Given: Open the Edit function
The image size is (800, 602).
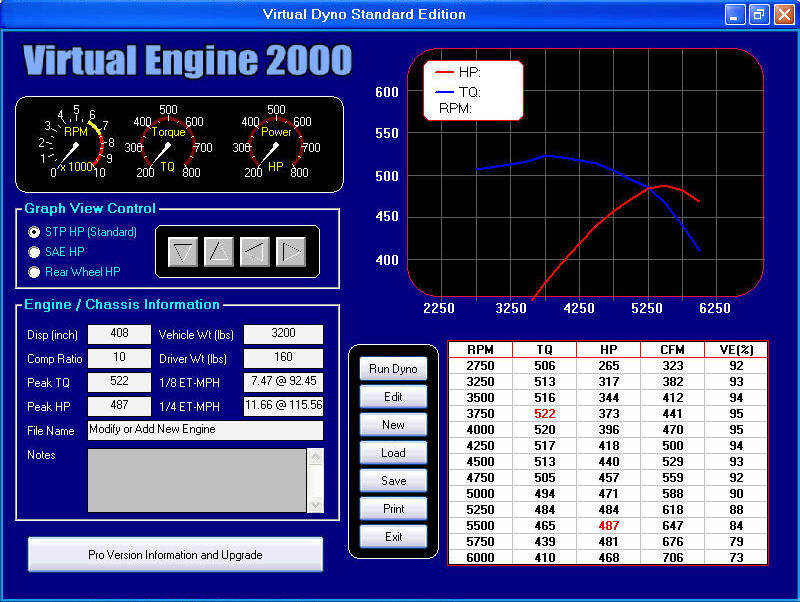Looking at the screenshot, I should (x=393, y=397).
